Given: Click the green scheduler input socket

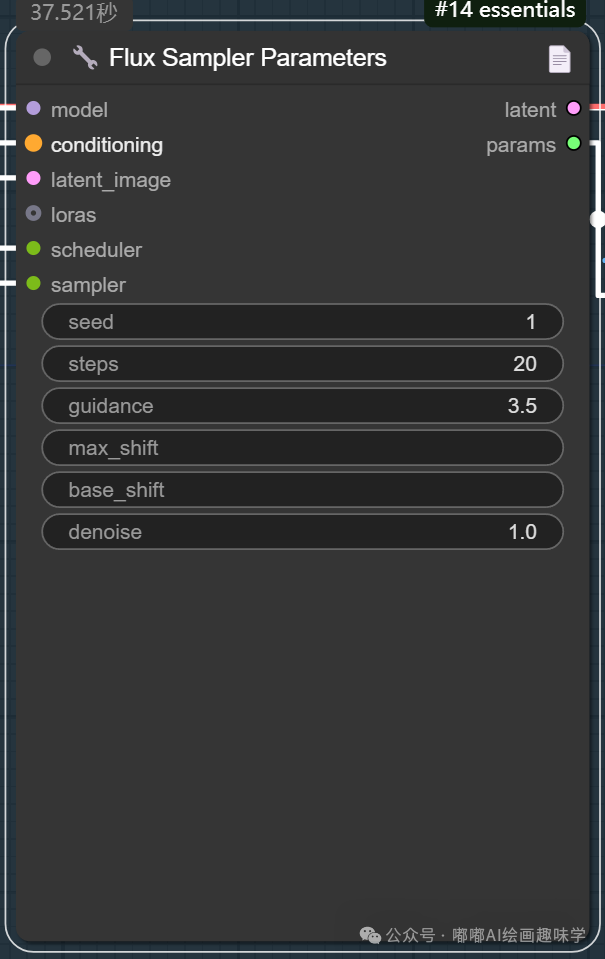Looking at the screenshot, I should click(32, 249).
